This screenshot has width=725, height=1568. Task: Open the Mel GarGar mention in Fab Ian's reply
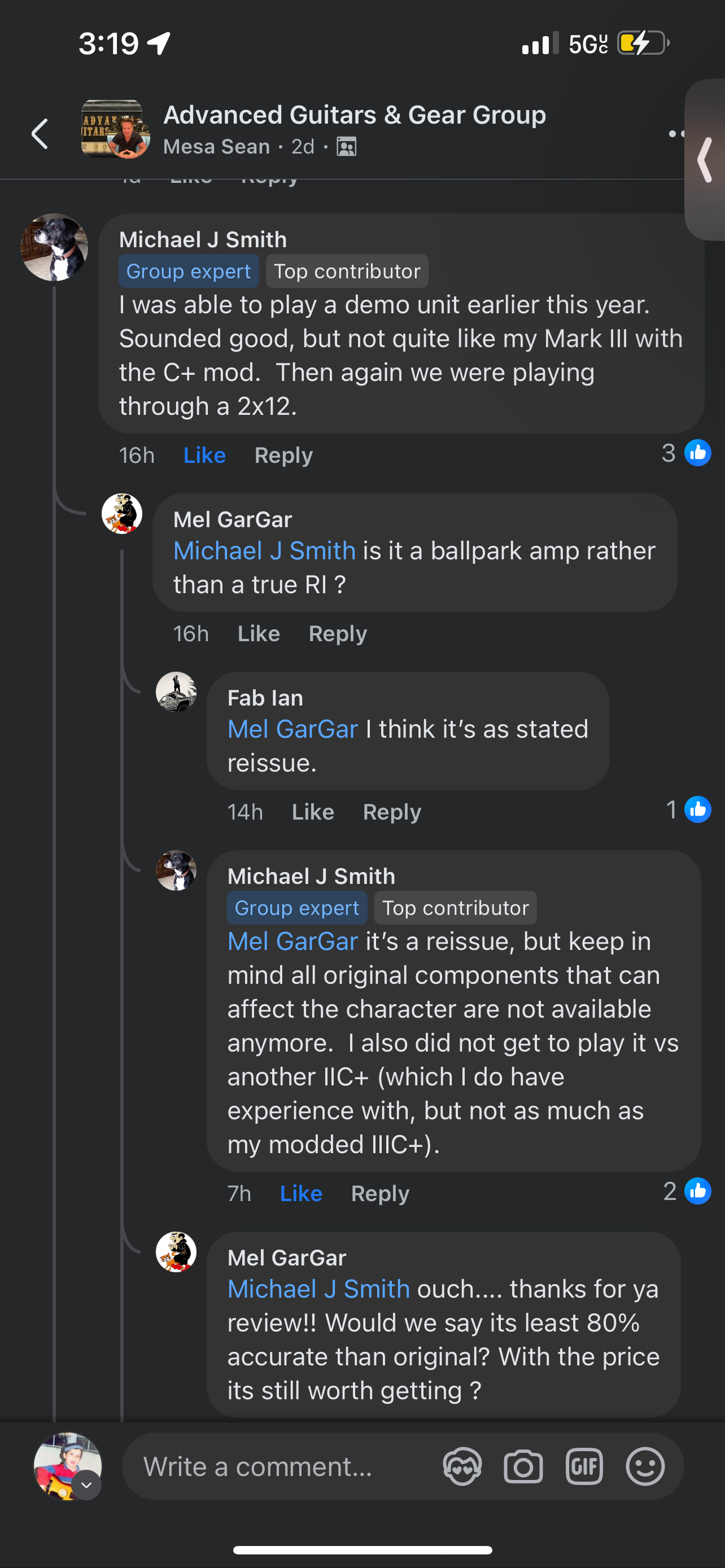[x=292, y=729]
